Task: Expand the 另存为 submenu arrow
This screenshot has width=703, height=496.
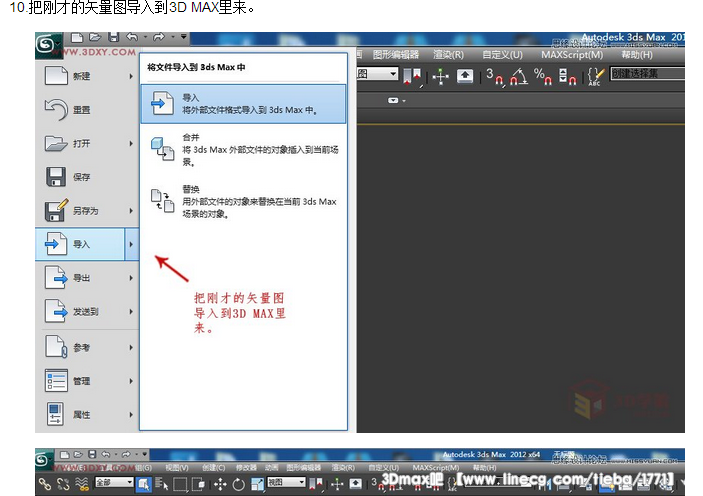Action: (x=131, y=211)
